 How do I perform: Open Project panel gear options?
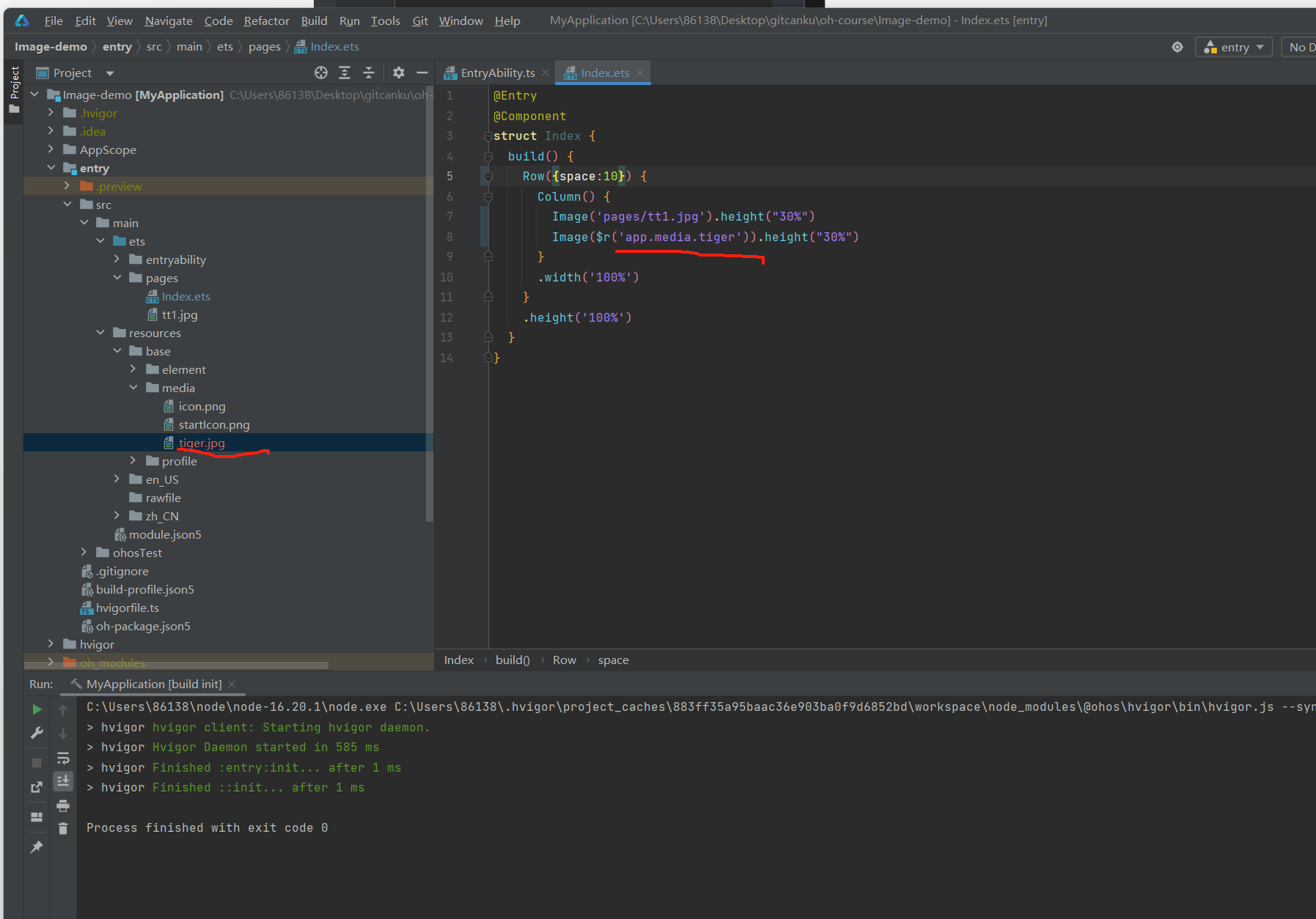click(x=398, y=73)
